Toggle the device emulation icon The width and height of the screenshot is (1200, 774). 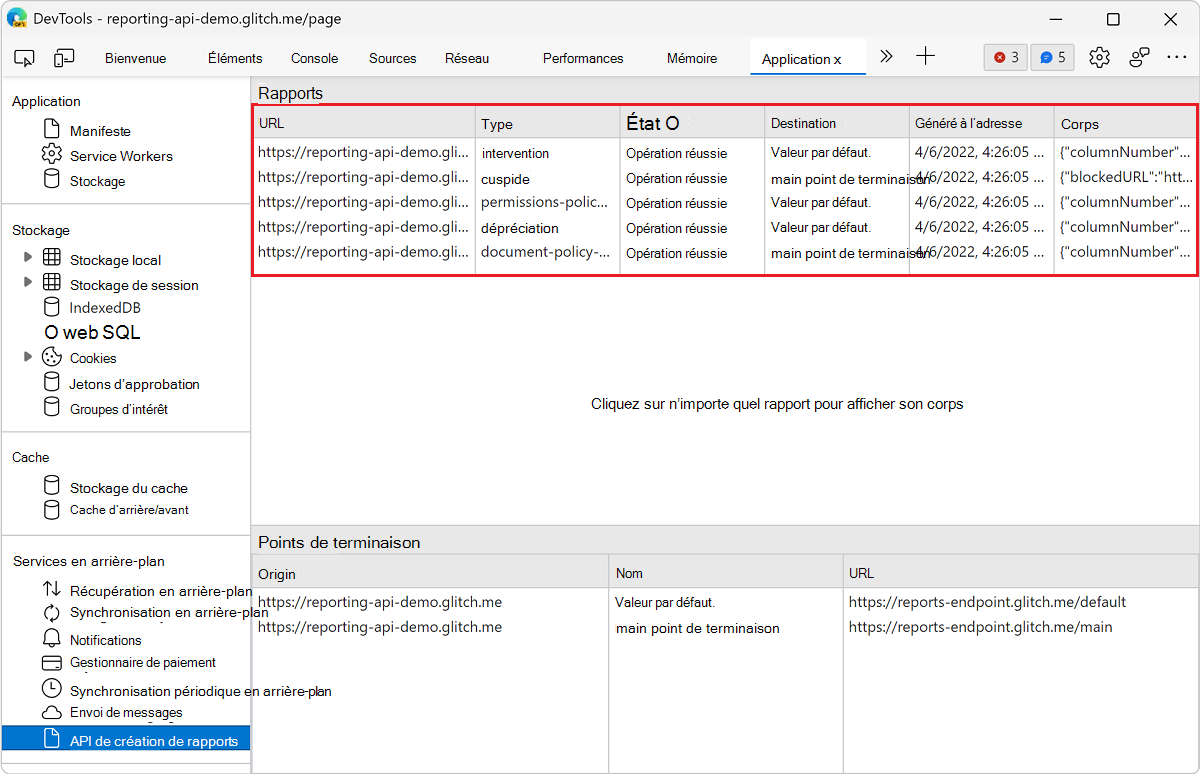(64, 58)
